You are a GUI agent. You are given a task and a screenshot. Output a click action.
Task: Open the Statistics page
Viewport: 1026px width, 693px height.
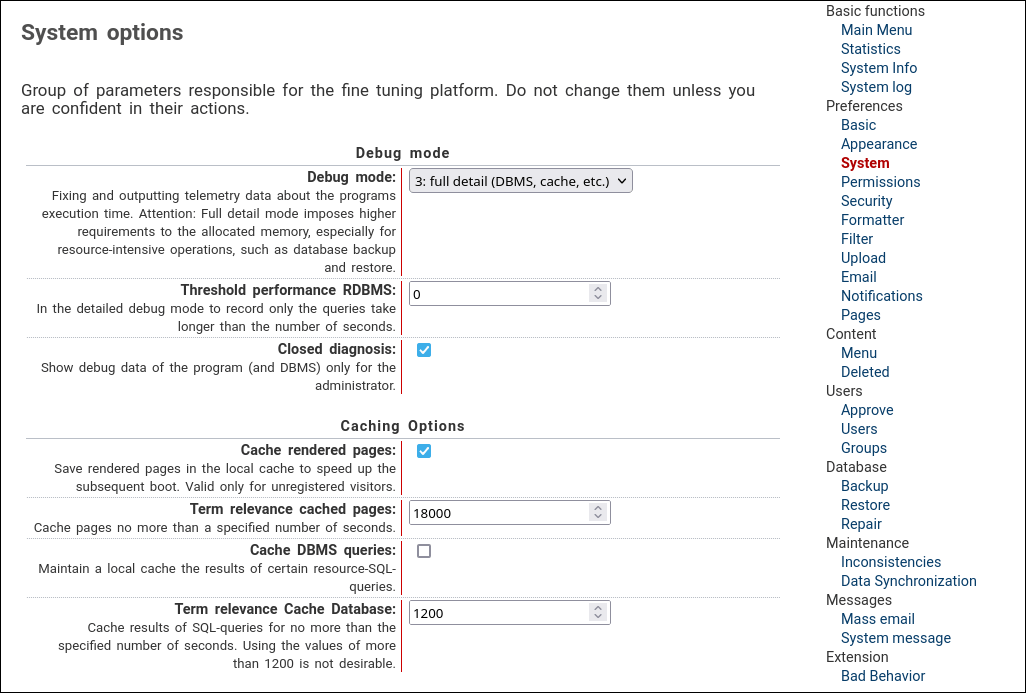(x=870, y=49)
